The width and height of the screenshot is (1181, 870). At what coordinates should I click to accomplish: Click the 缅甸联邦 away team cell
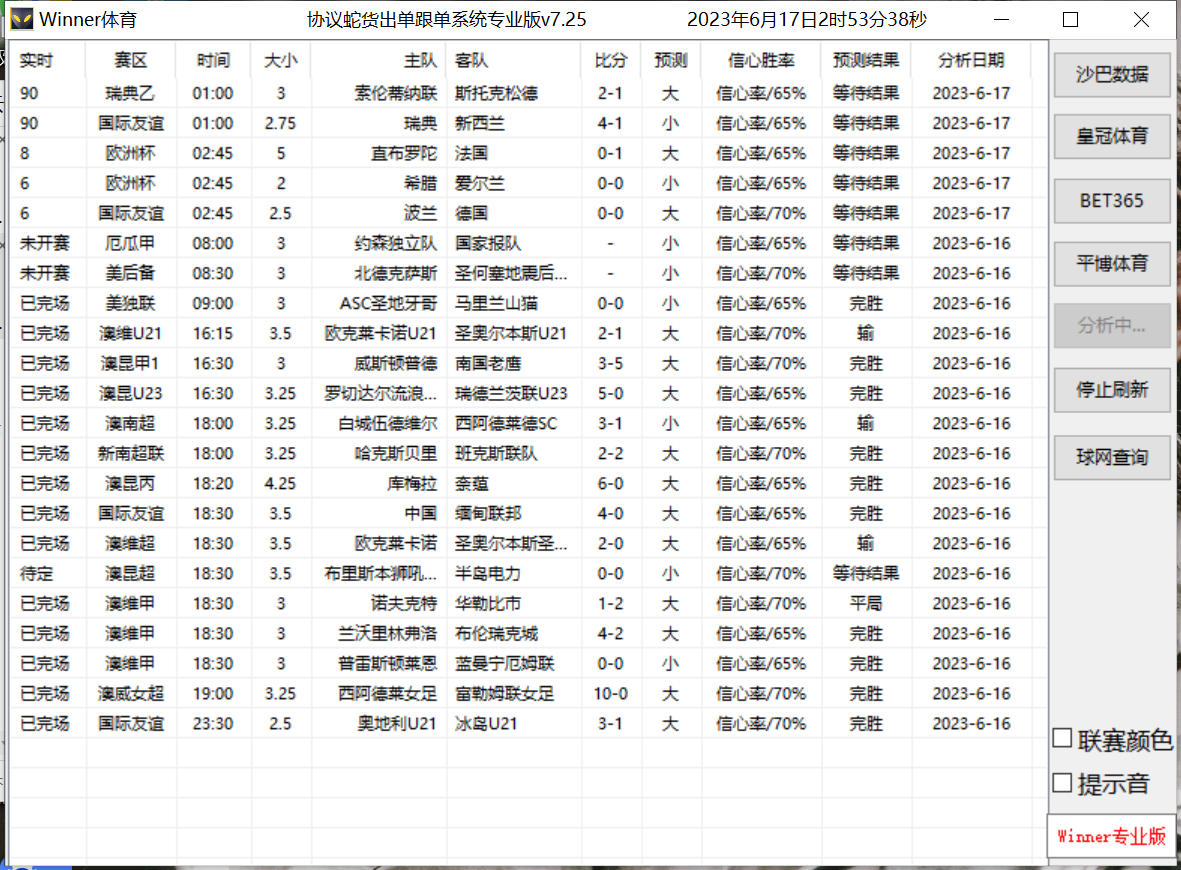[487, 514]
